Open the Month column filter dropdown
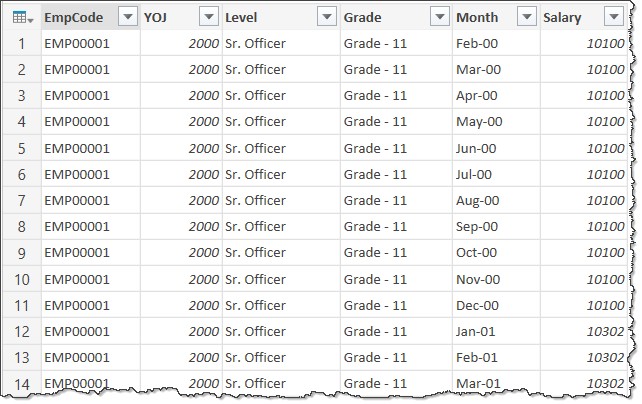The height and width of the screenshot is (404, 642). (x=525, y=18)
